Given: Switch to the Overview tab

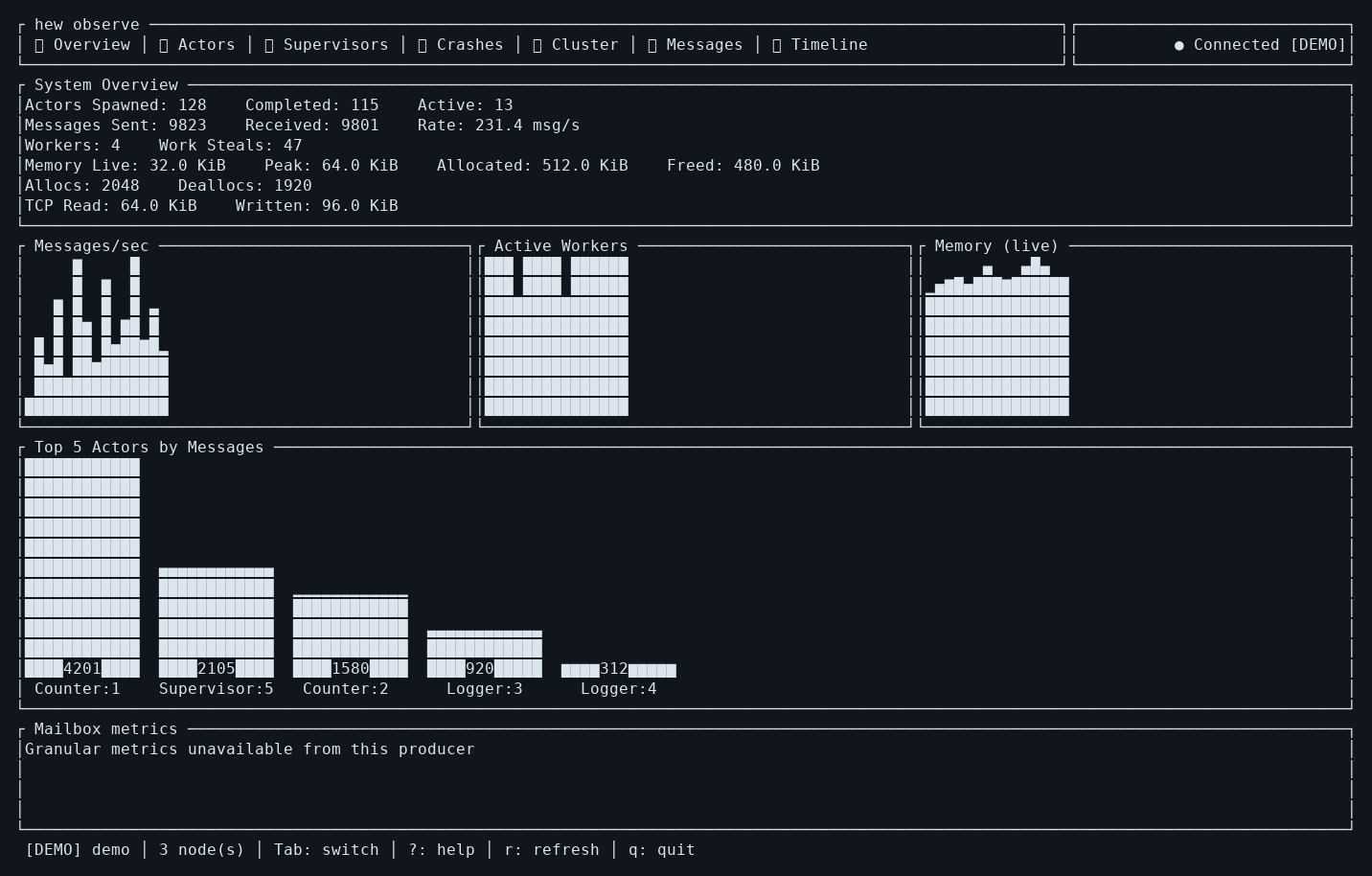Looking at the screenshot, I should [x=82, y=45].
